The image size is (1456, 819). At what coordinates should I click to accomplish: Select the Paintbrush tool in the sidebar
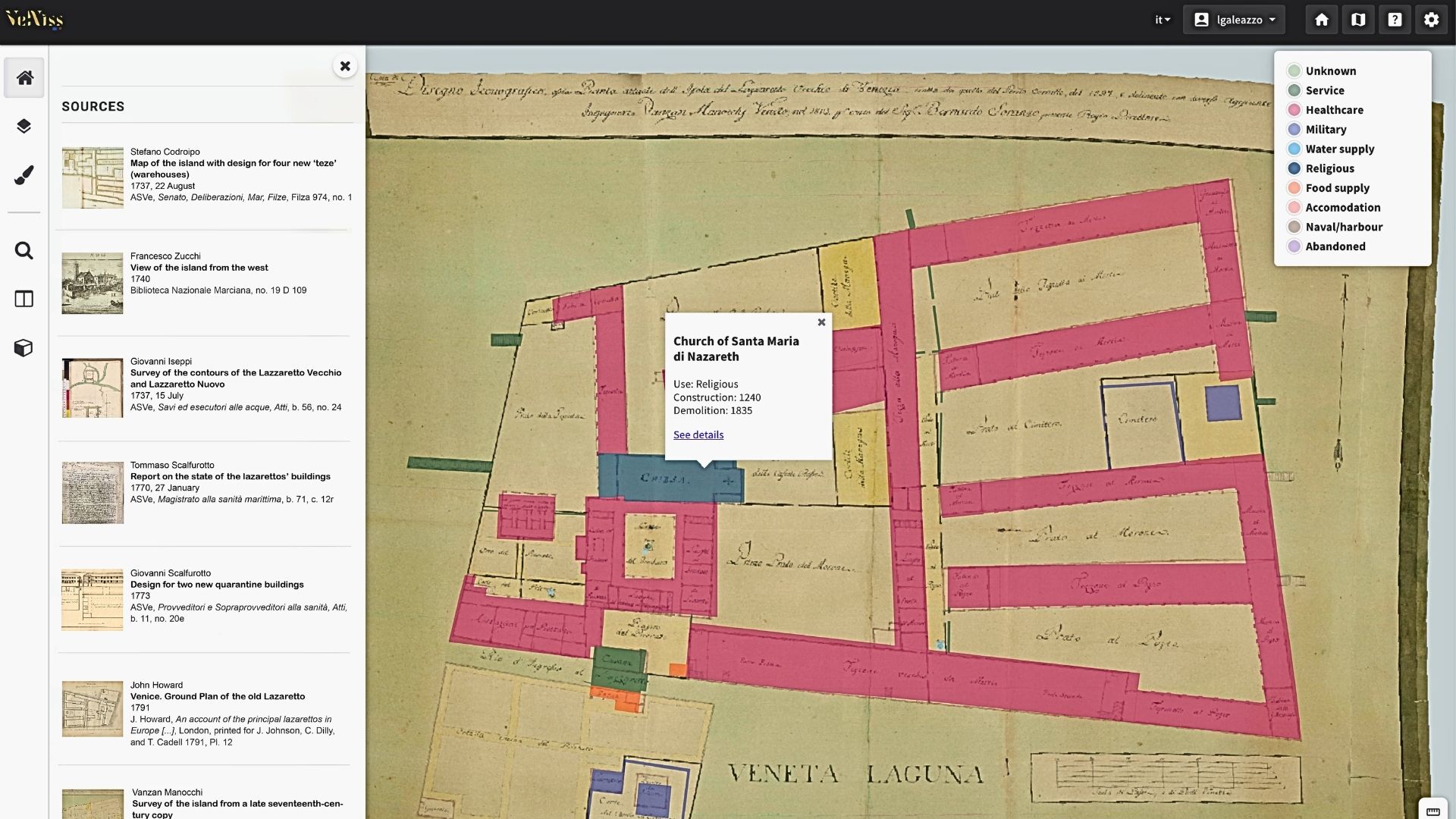(x=24, y=175)
